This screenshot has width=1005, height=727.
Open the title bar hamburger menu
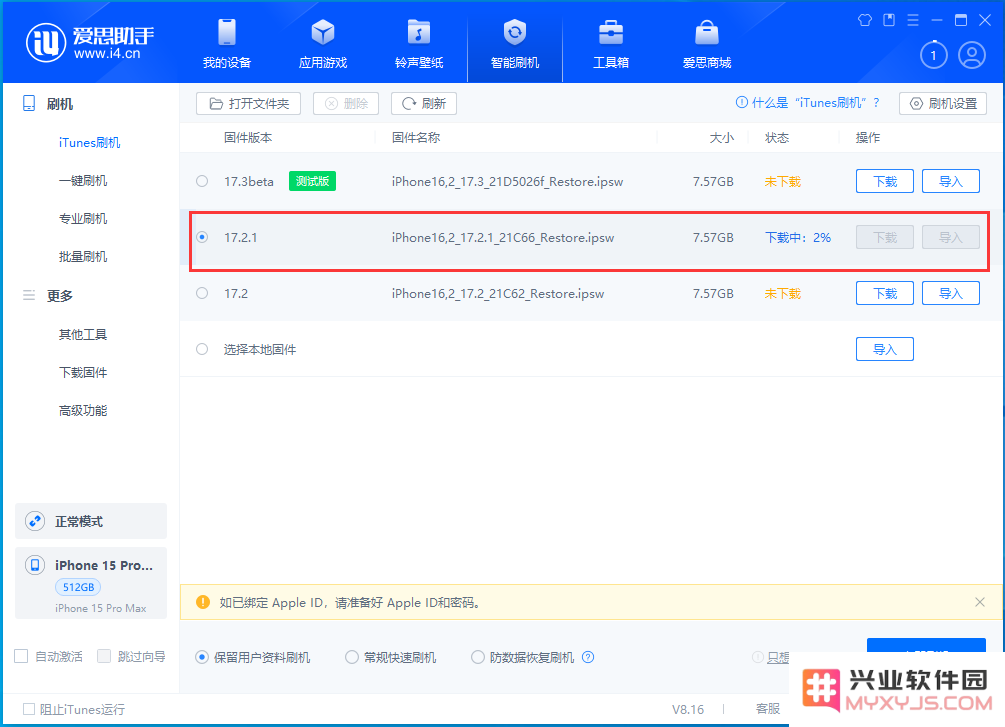tap(913, 20)
